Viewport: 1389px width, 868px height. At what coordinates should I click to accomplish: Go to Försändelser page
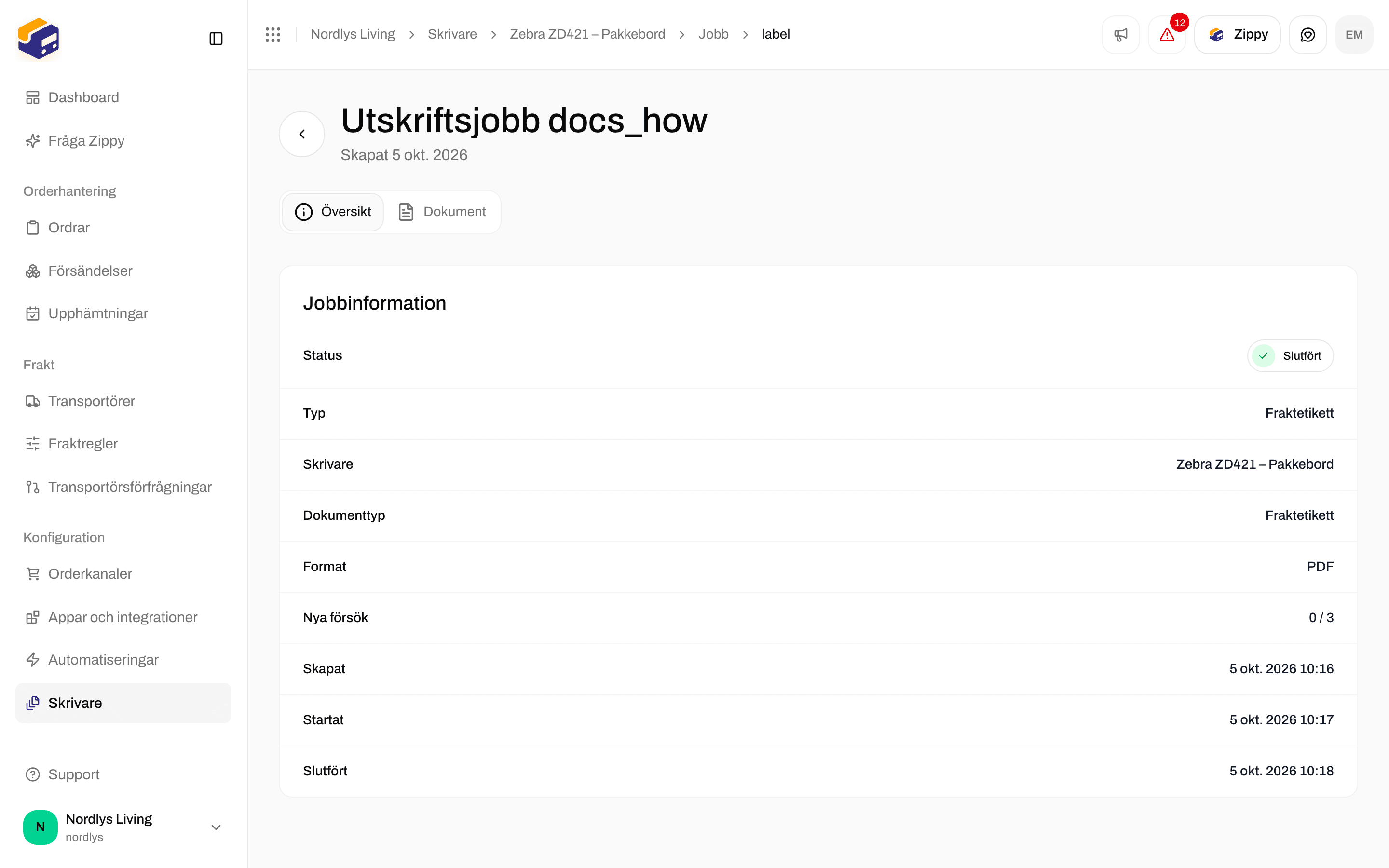click(x=123, y=271)
